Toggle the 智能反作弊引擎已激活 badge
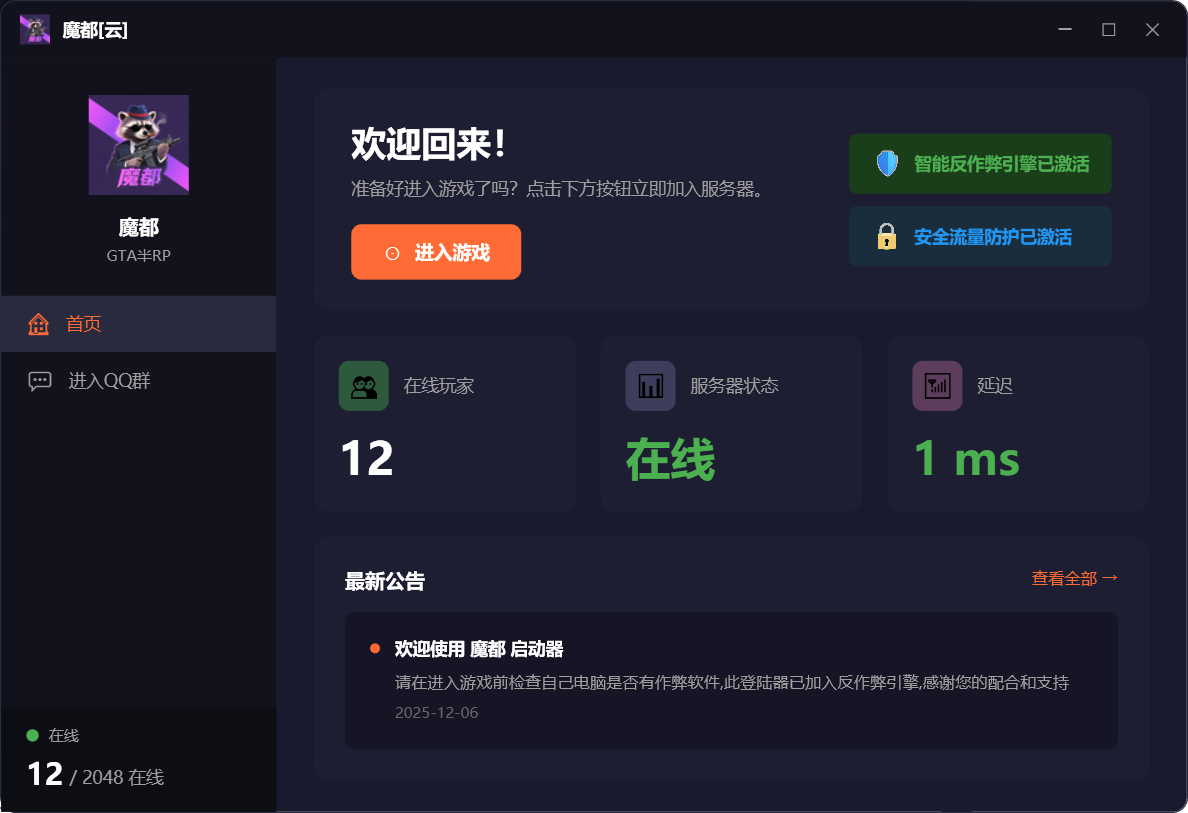Viewport: 1188px width, 813px height. [980, 162]
